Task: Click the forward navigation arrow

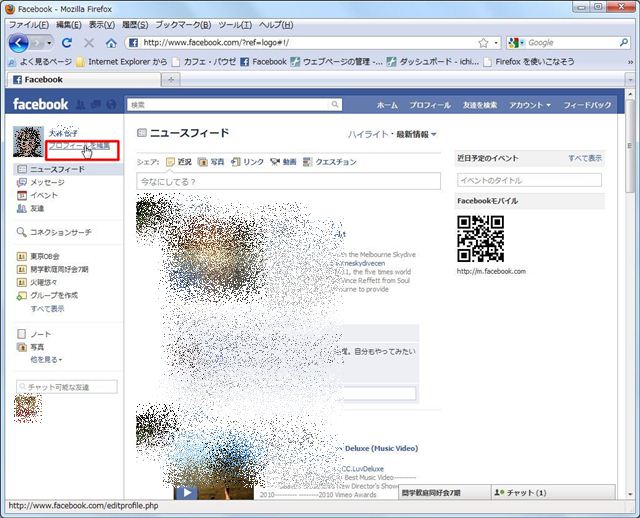Action: [x=37, y=43]
